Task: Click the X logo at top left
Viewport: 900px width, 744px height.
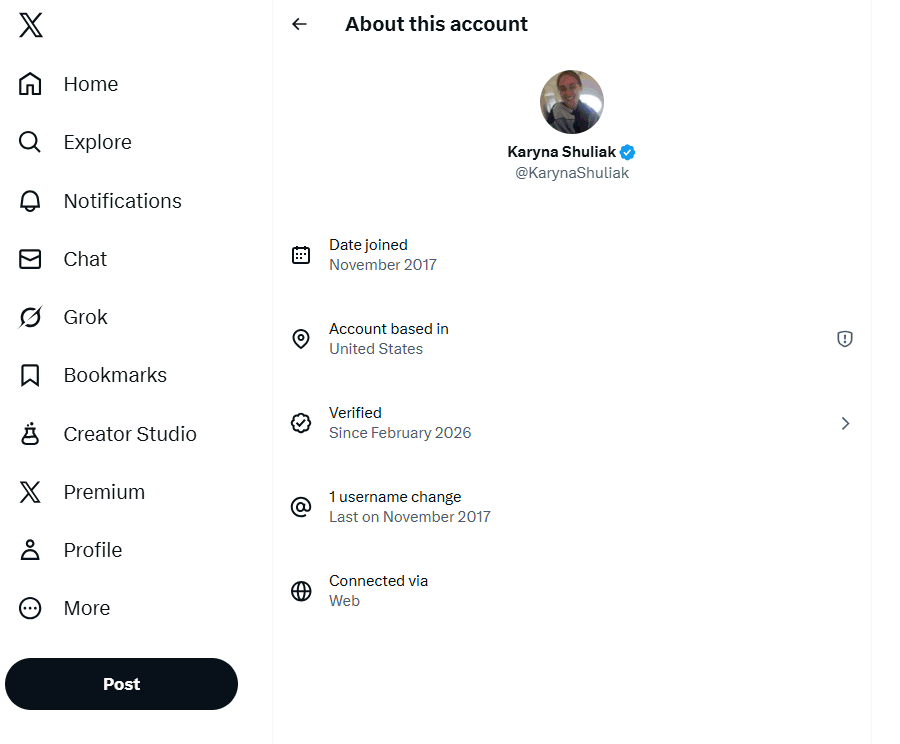Action: (30, 25)
